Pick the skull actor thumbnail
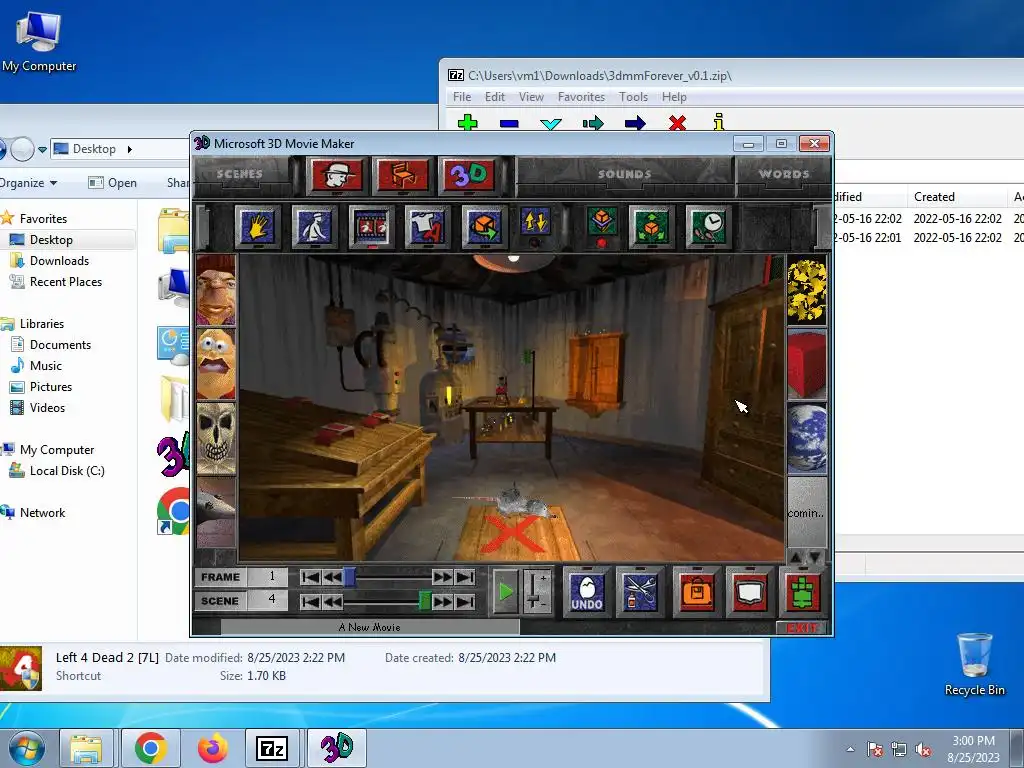1024x768 pixels. pyautogui.click(x=216, y=438)
